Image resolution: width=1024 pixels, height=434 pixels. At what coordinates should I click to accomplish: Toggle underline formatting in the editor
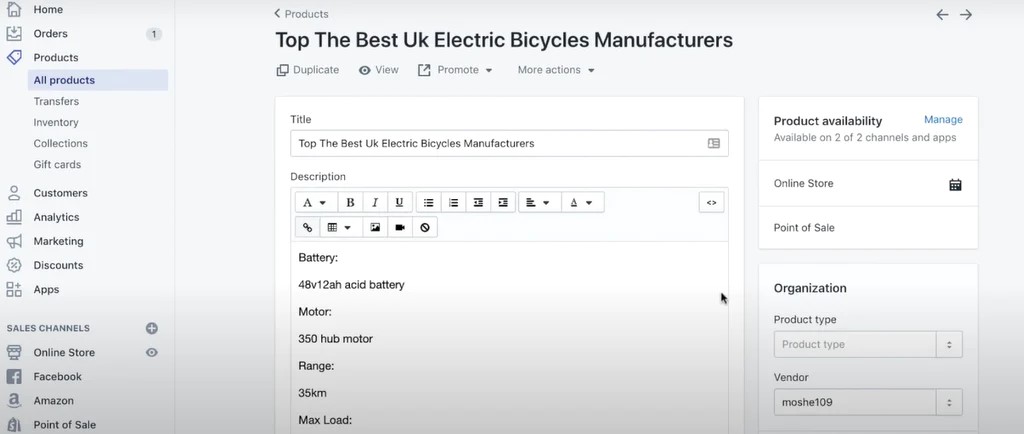(x=400, y=203)
